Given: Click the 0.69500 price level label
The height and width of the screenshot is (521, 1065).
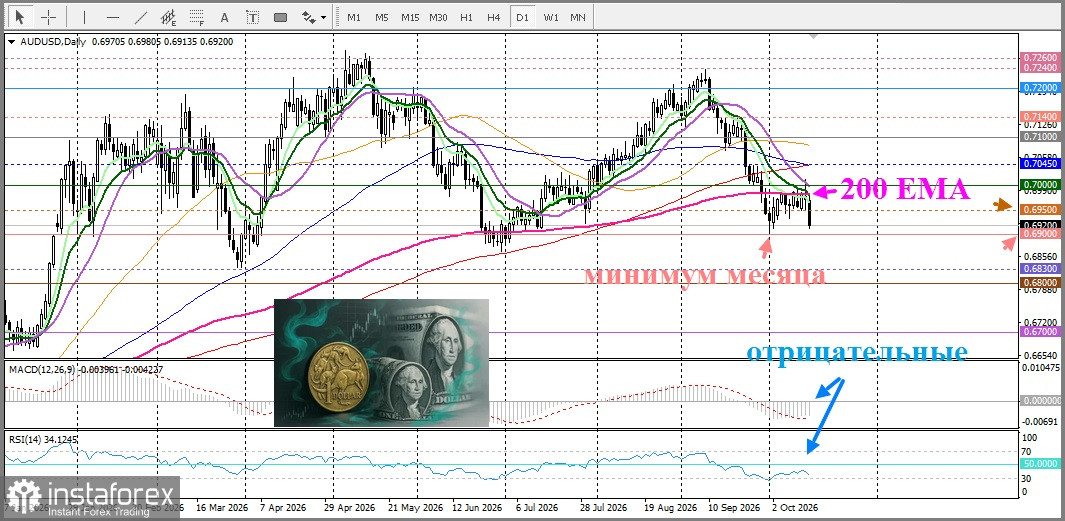Looking at the screenshot, I should (x=1041, y=209).
